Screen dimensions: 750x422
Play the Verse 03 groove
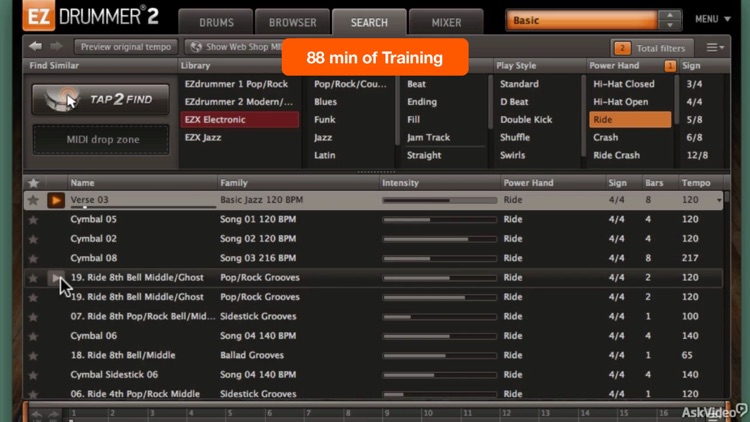[55, 200]
